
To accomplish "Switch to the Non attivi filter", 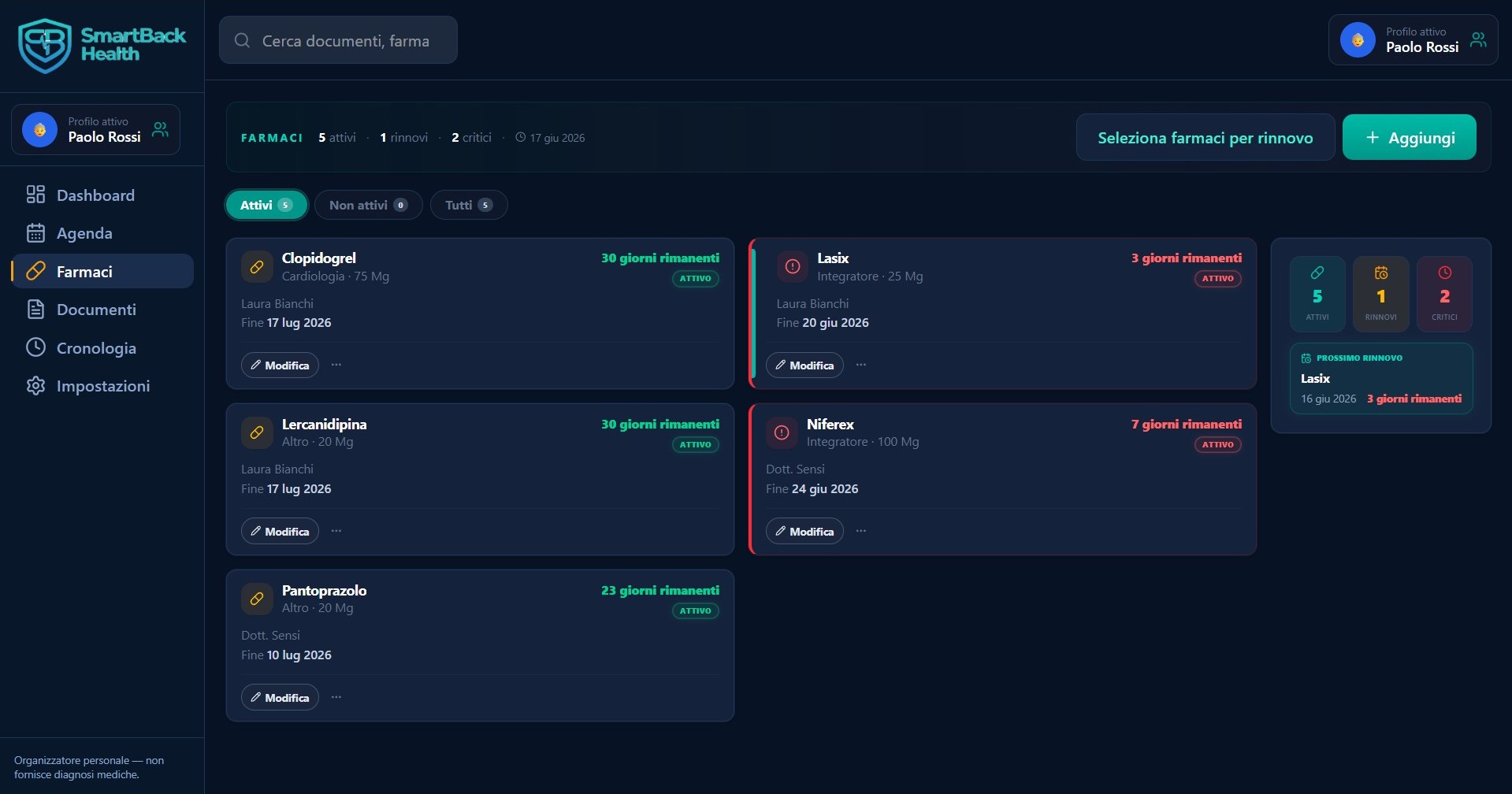I will click(x=368, y=205).
